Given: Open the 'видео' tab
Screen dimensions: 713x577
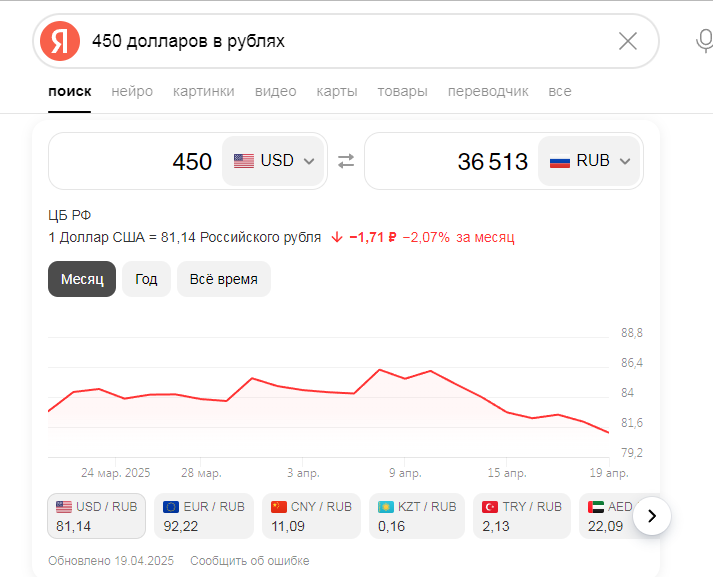Looking at the screenshot, I should pos(276,91).
